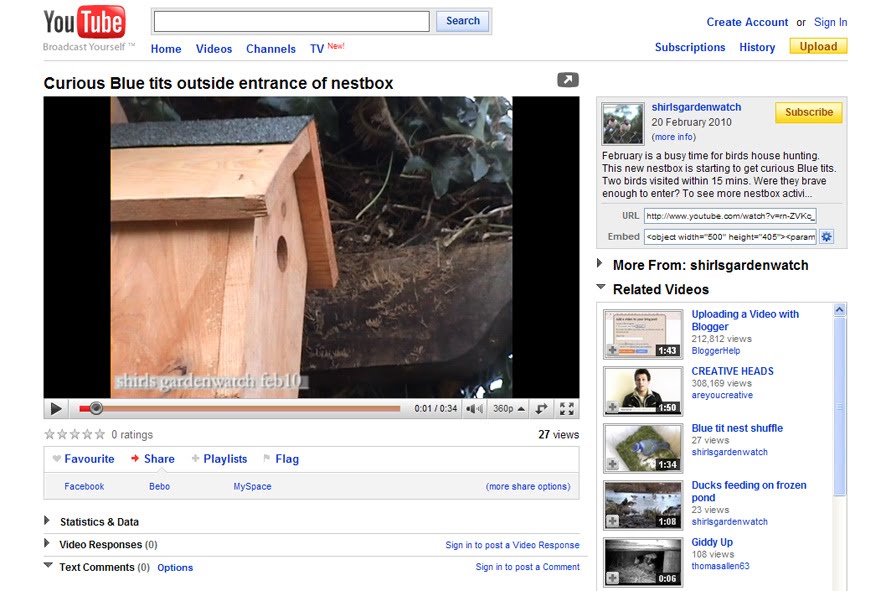The height and width of the screenshot is (591, 886).
Task: Open 'CREATIVE HEADS' video title
Action: [x=732, y=371]
